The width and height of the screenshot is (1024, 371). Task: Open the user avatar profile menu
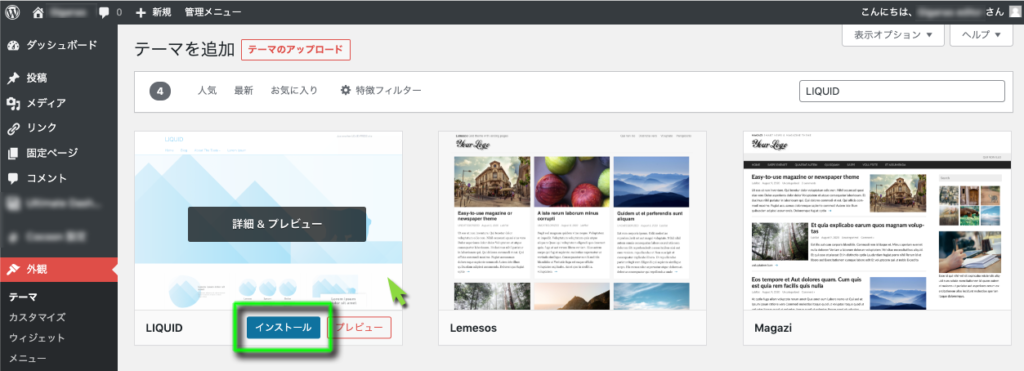coord(1014,12)
